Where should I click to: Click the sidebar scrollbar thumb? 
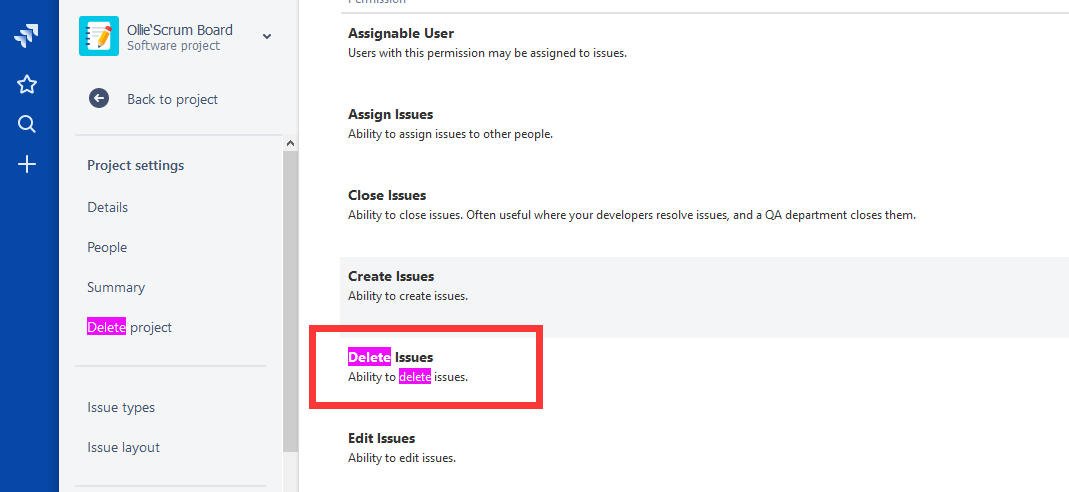pyautogui.click(x=290, y=301)
